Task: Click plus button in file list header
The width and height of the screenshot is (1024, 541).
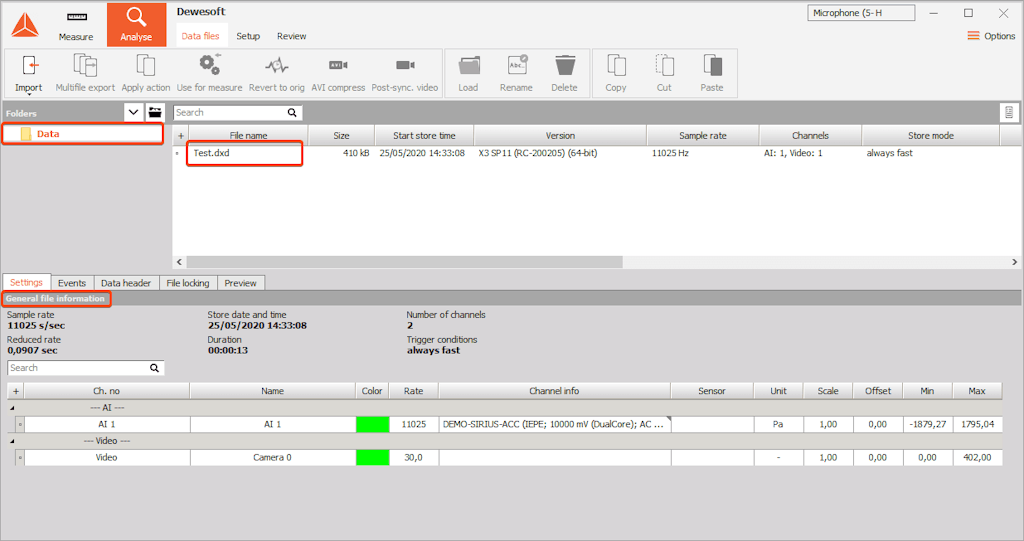Action: pos(181,136)
